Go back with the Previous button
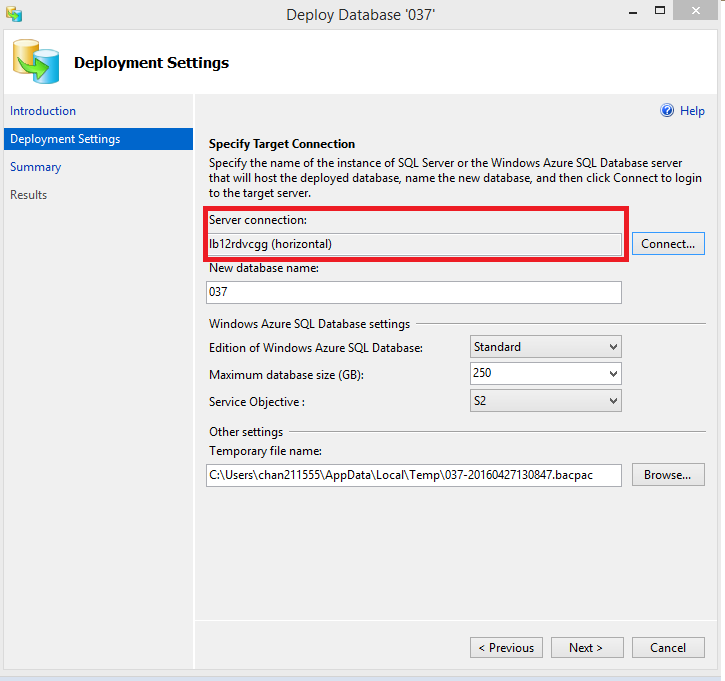Screen dimensions: 725x681 tap(506, 648)
